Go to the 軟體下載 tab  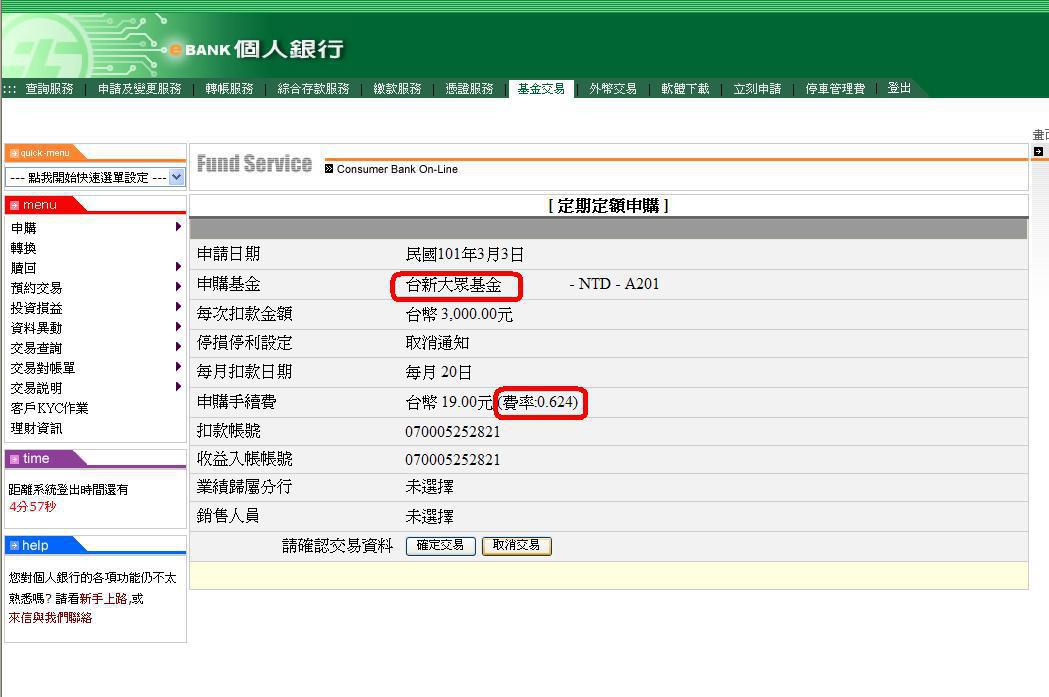pyautogui.click(x=685, y=89)
